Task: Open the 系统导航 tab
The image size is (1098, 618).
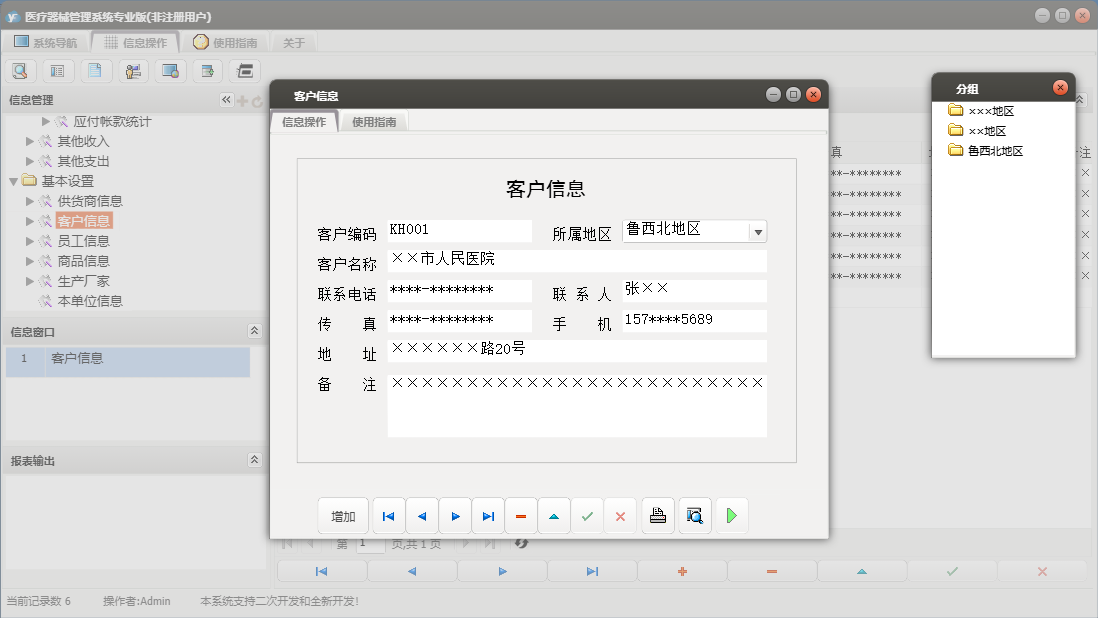Action: tap(46, 41)
